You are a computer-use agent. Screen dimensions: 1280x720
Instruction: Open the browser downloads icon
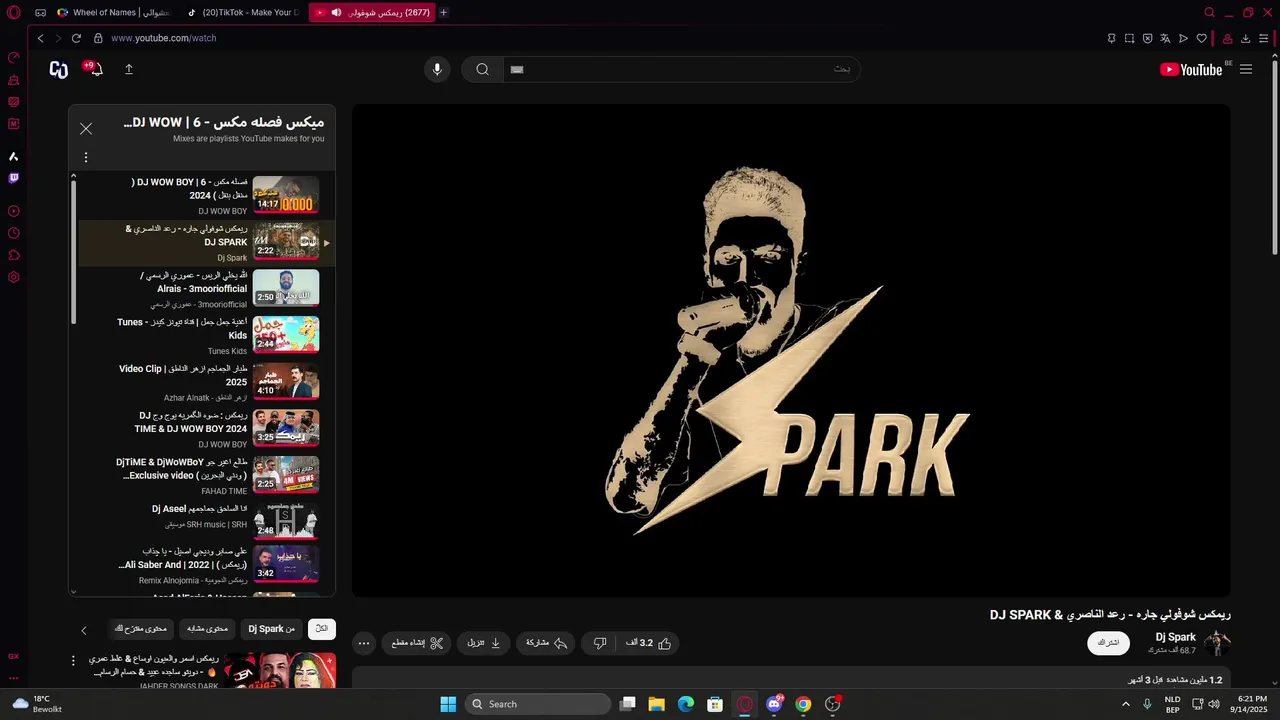1246,38
